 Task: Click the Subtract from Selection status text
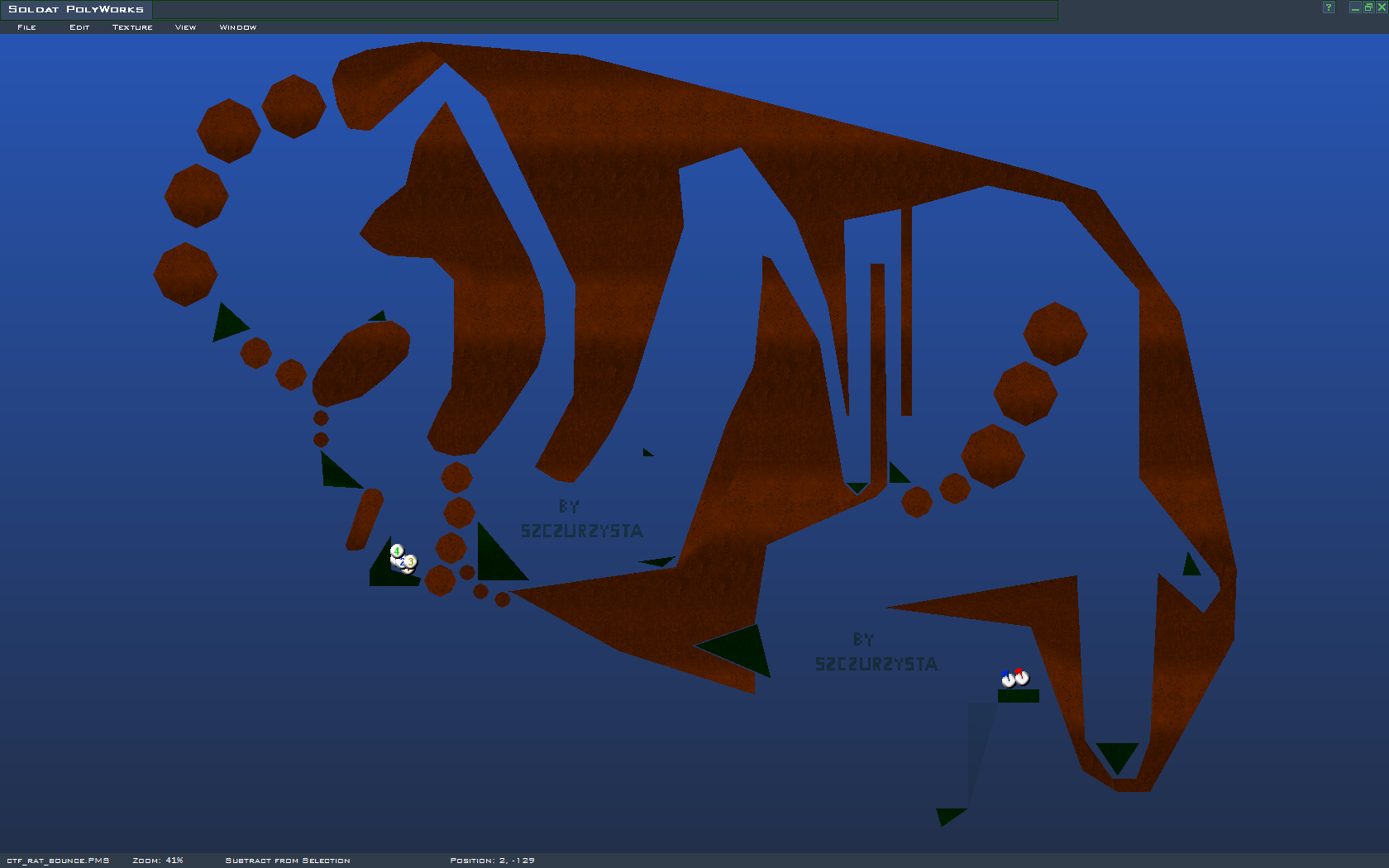click(288, 861)
